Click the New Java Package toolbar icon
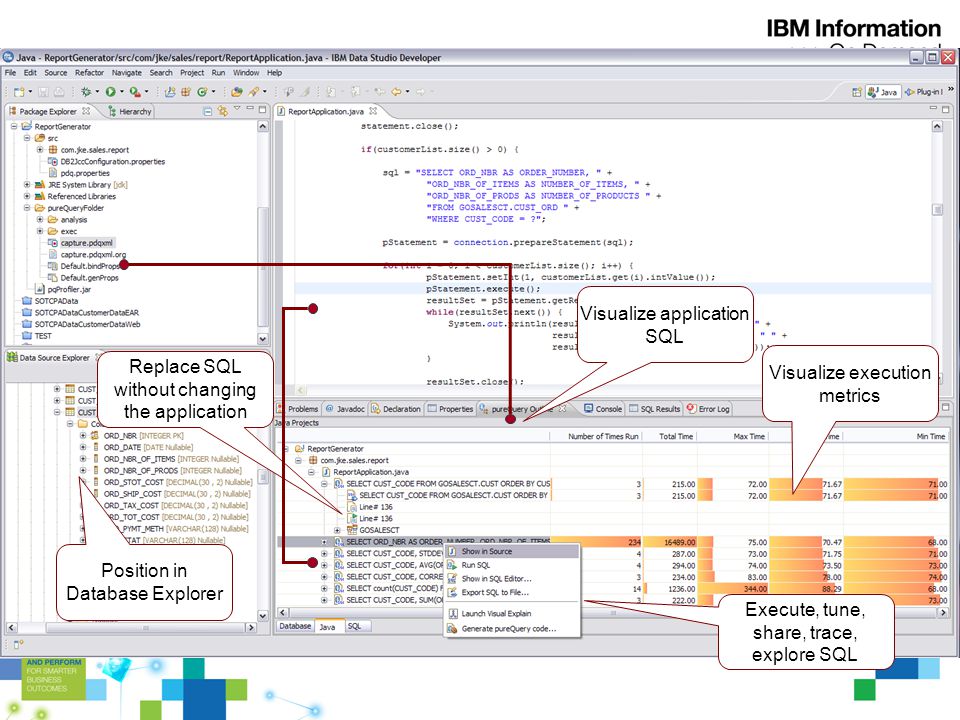Screen dimensions: 960x720 click(x=186, y=92)
